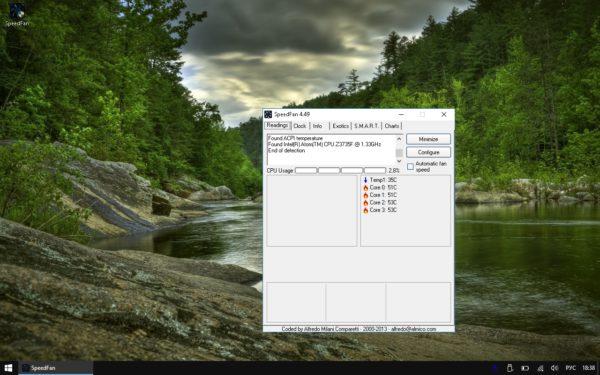Open the SpeedFan desktop shortcut
This screenshot has width=600, height=375.
[x=17, y=15]
